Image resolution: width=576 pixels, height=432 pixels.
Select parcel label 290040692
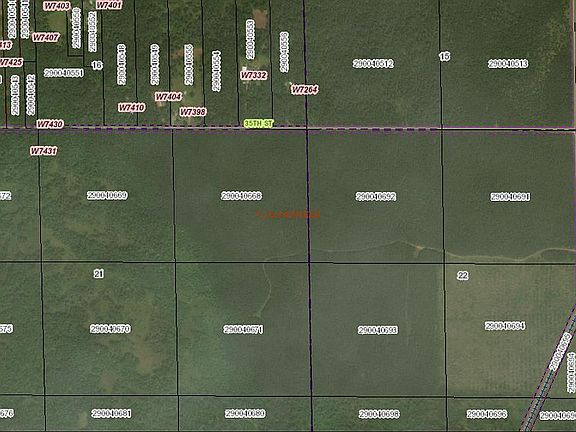(376, 197)
